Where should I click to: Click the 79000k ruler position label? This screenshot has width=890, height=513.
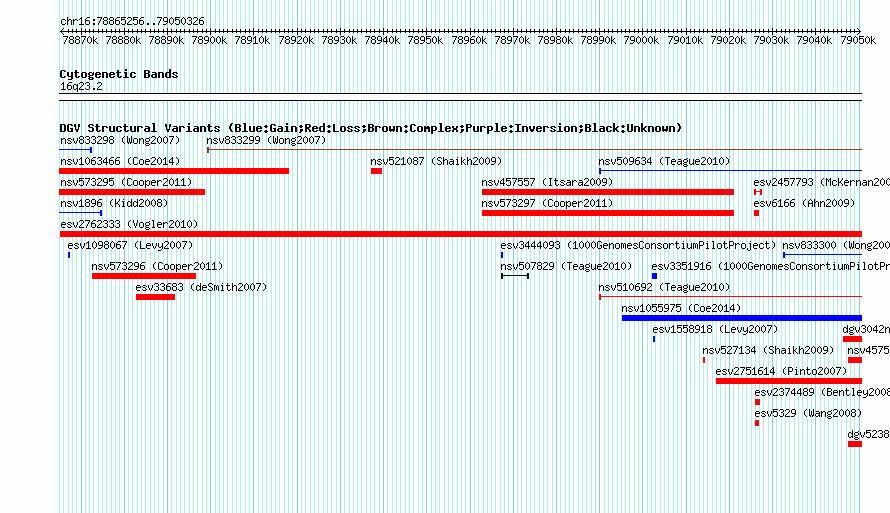pos(641,40)
